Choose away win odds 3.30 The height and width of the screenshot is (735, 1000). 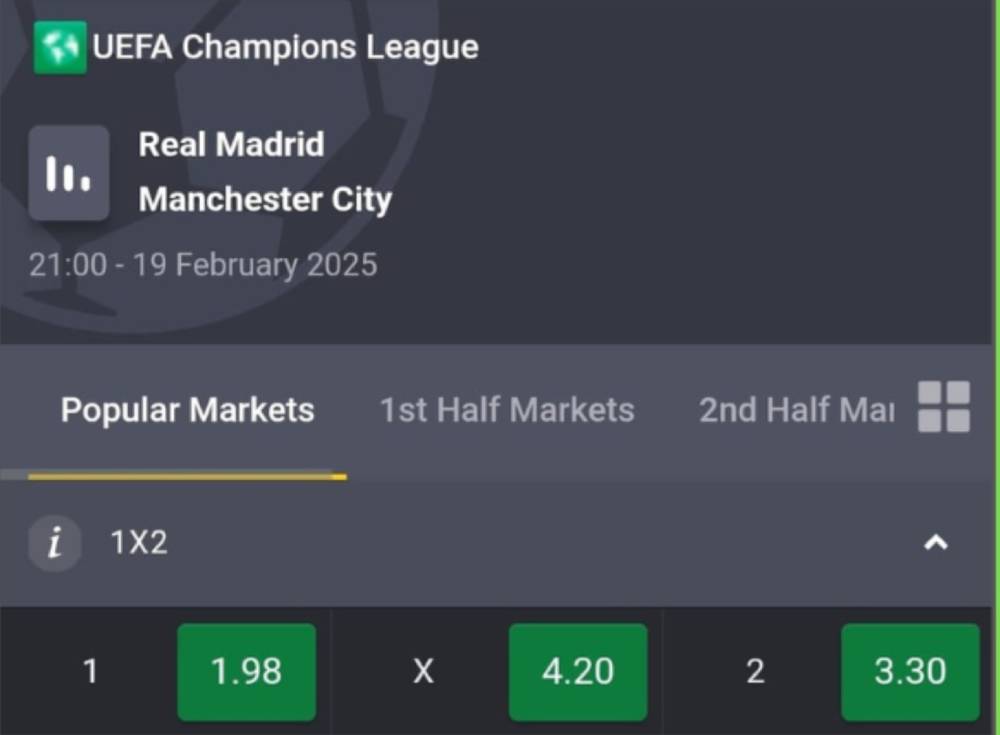[x=909, y=671]
